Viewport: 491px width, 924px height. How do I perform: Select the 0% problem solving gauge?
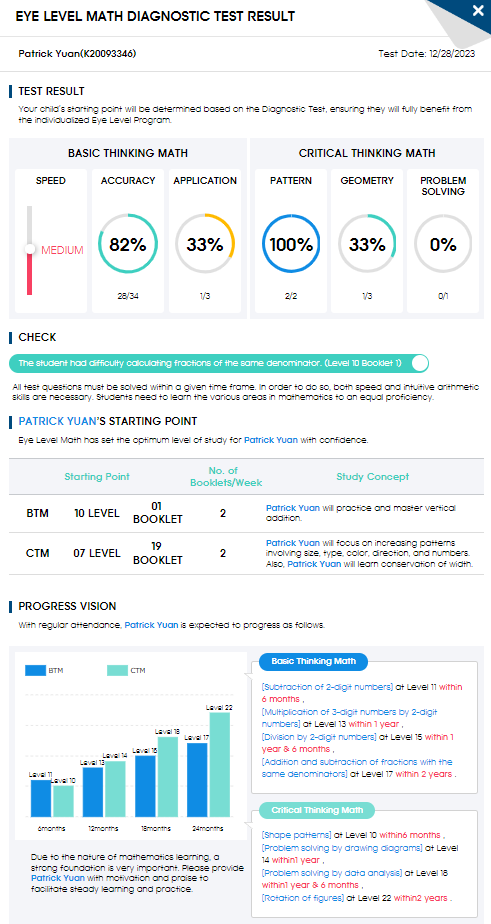(x=443, y=245)
